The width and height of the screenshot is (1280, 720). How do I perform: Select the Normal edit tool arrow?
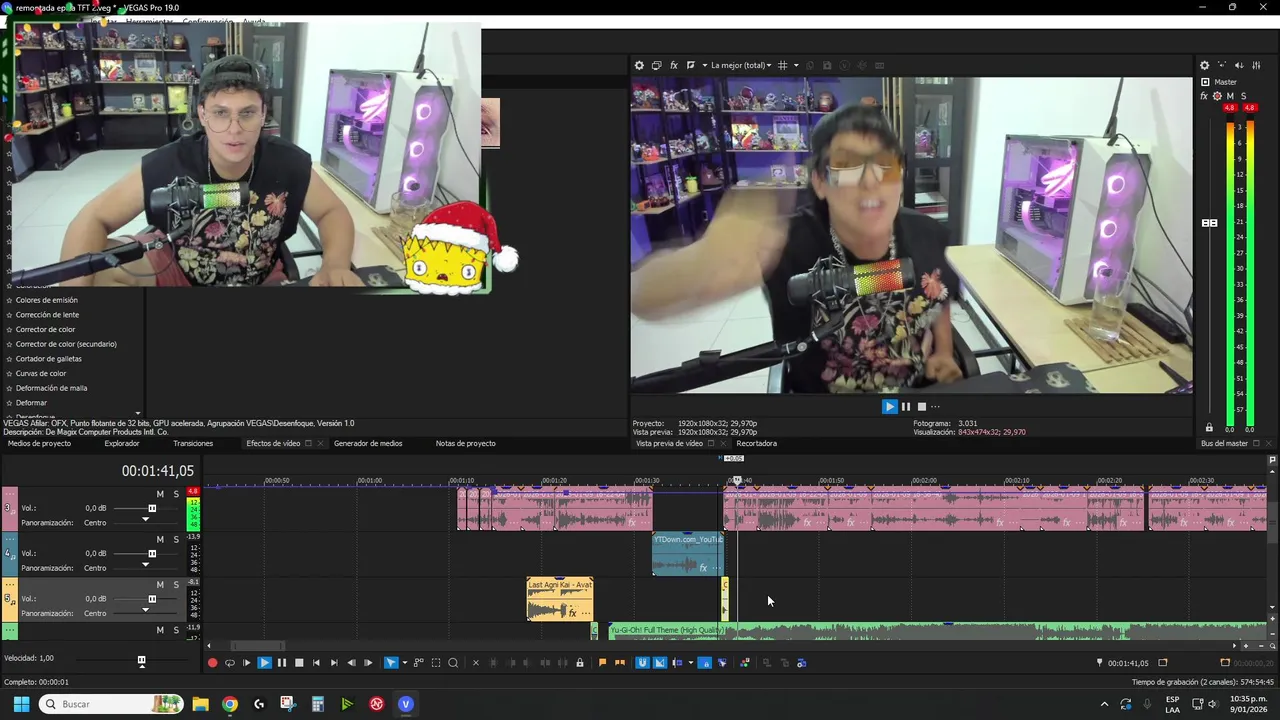point(391,662)
